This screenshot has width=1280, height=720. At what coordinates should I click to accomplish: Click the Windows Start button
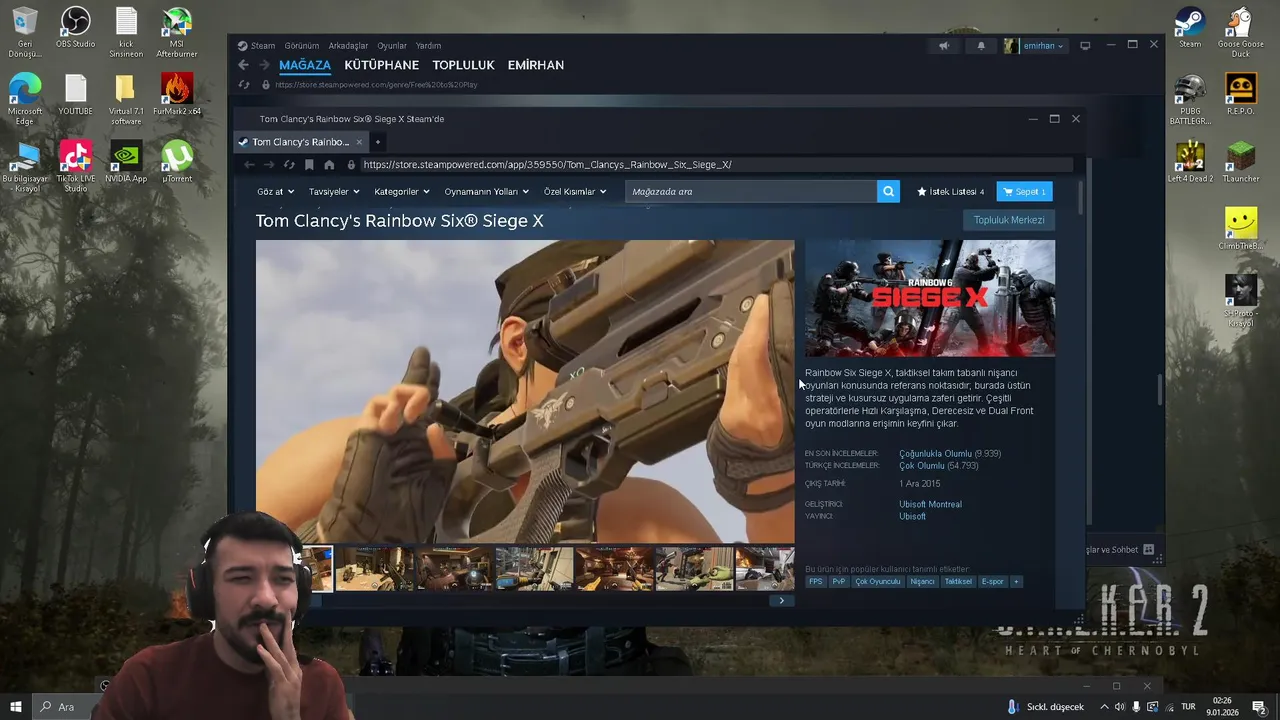16,707
